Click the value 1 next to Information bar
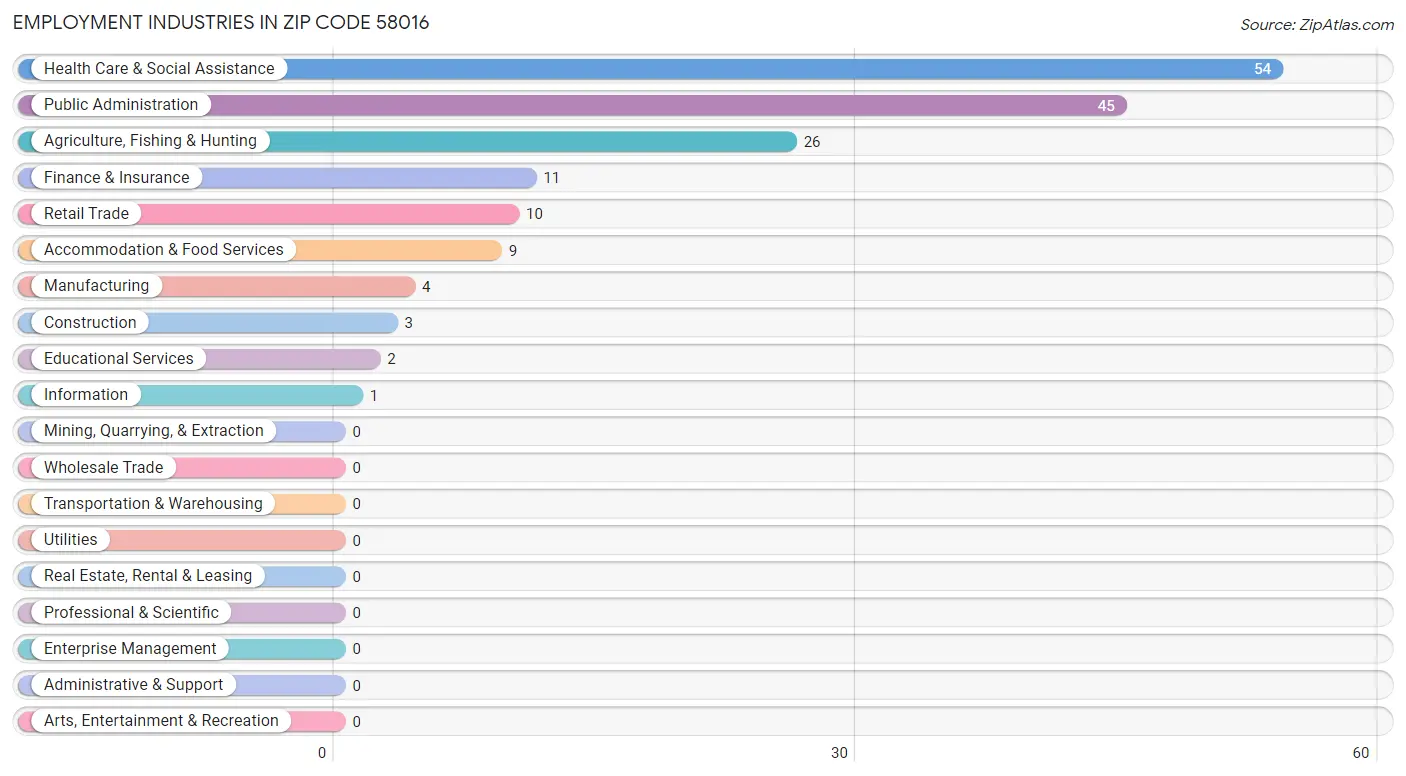1406x776 pixels. (374, 396)
